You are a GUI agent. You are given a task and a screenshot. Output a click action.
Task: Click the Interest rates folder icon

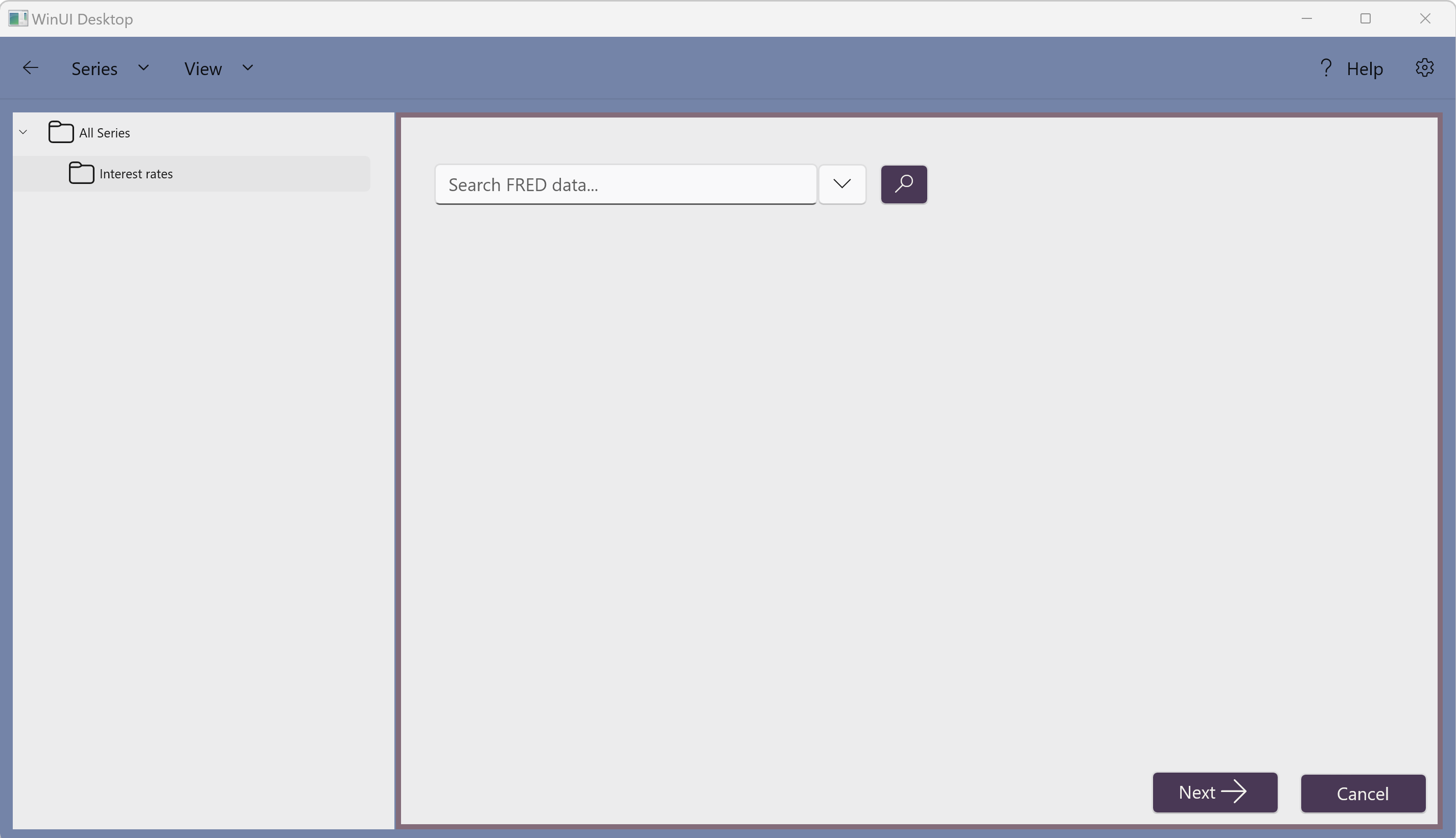[81, 173]
